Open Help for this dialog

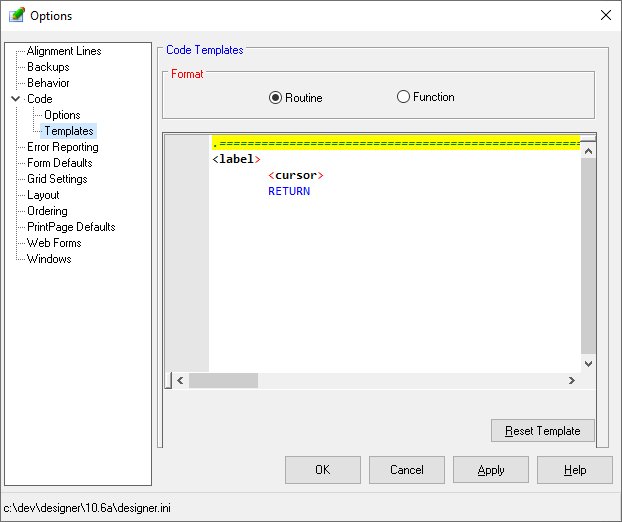[x=574, y=470]
